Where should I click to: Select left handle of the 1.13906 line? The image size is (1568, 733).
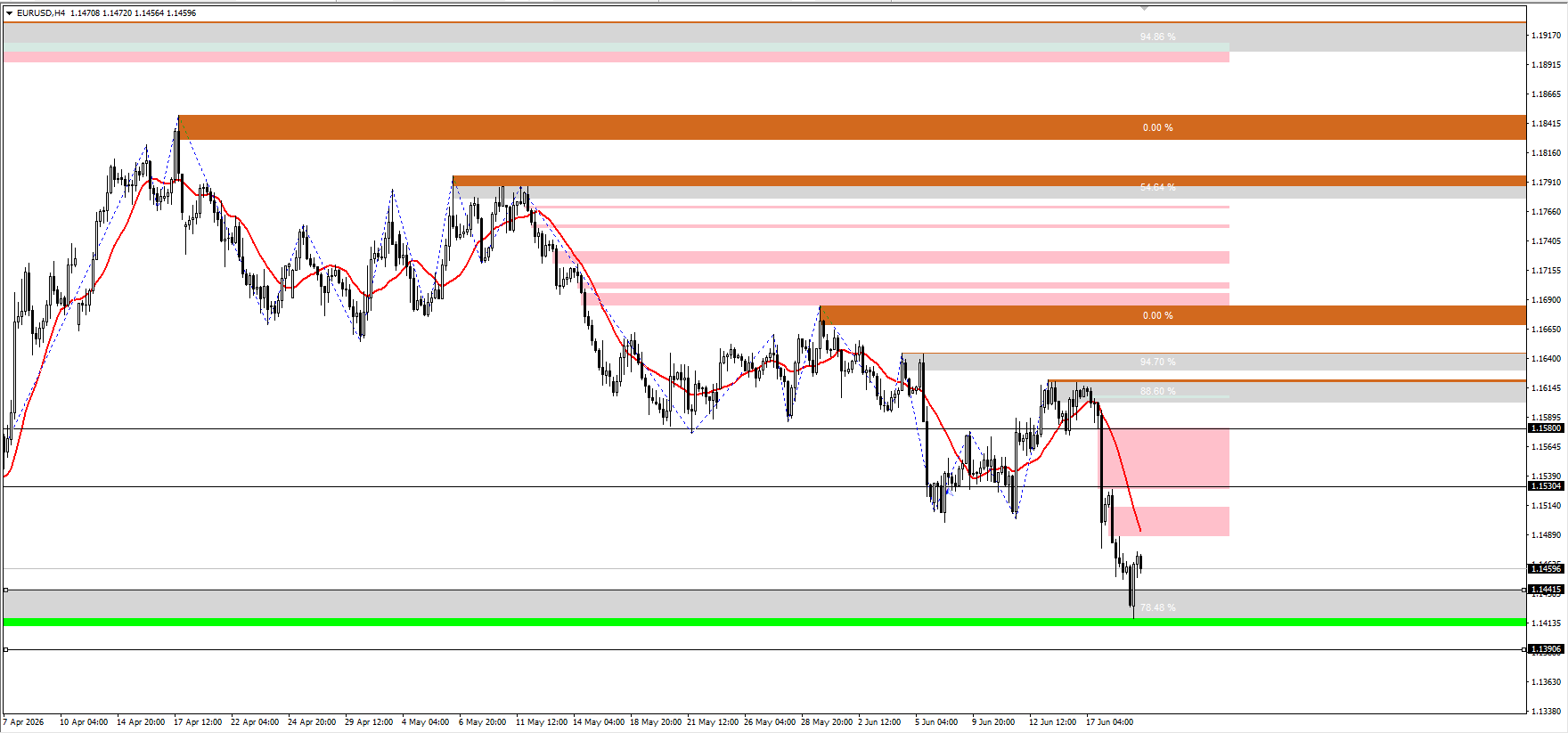pos(5,649)
